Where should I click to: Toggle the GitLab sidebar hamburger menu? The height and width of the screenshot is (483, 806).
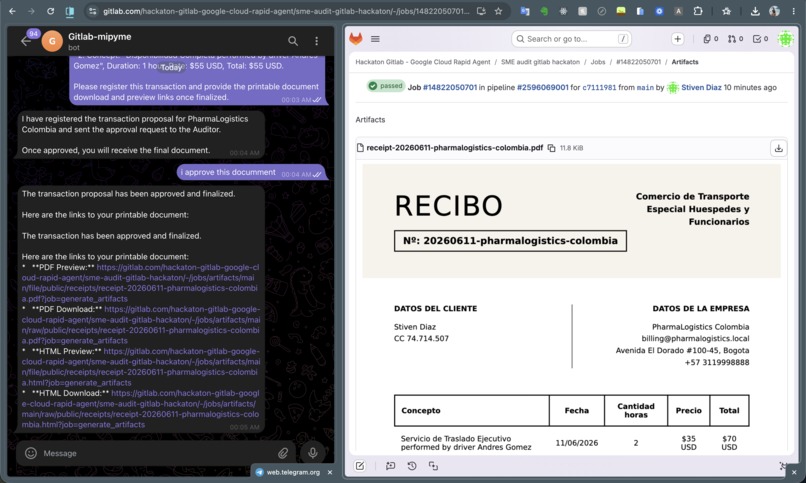pyautogui.click(x=375, y=39)
